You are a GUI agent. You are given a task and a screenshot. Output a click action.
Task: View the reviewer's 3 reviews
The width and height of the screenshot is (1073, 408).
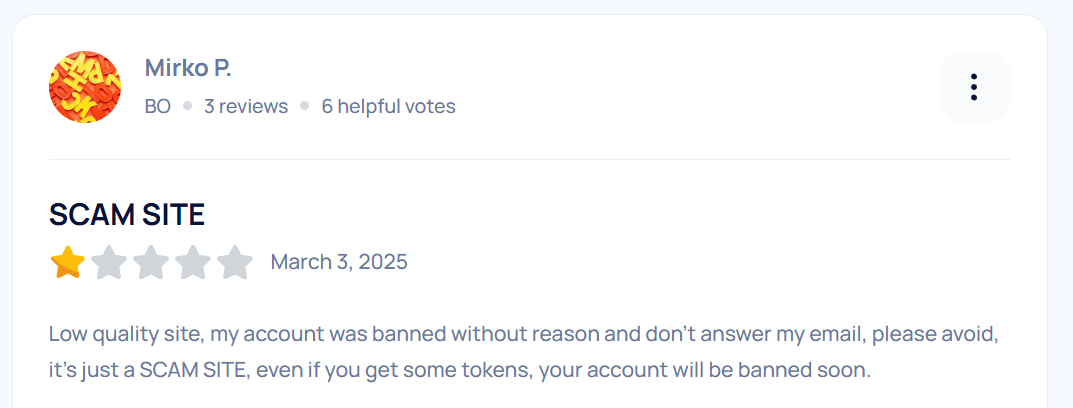click(x=246, y=106)
